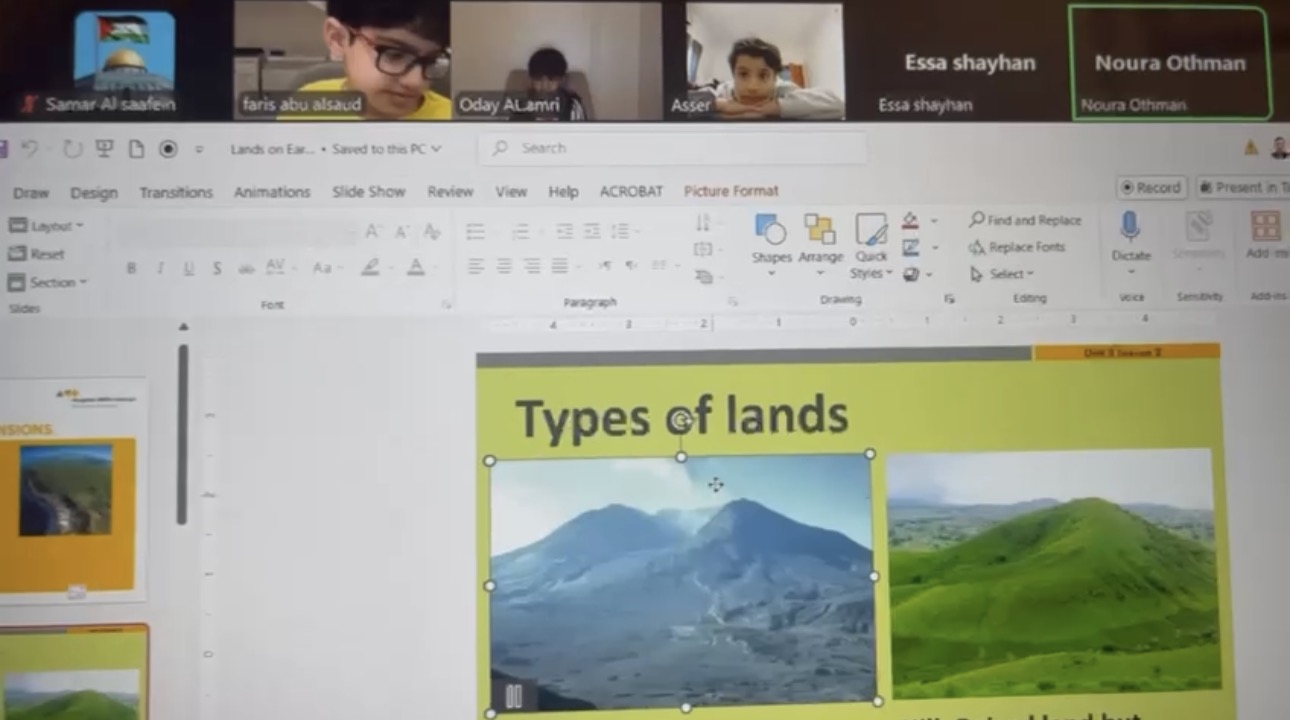Click the font color A swatch
The image size is (1290, 720).
[416, 268]
